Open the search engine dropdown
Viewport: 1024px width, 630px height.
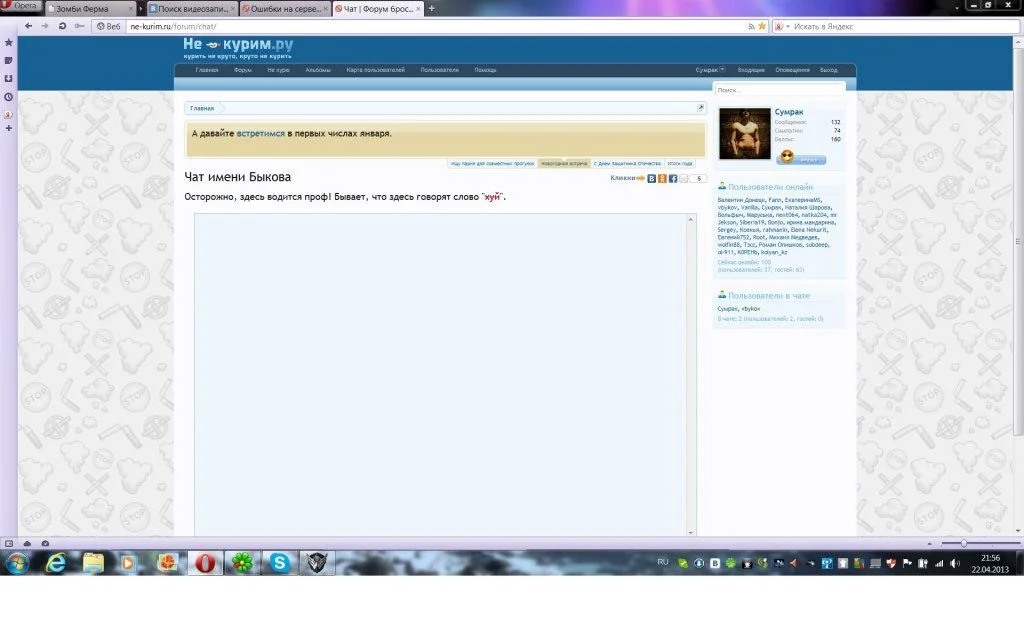[x=781, y=27]
